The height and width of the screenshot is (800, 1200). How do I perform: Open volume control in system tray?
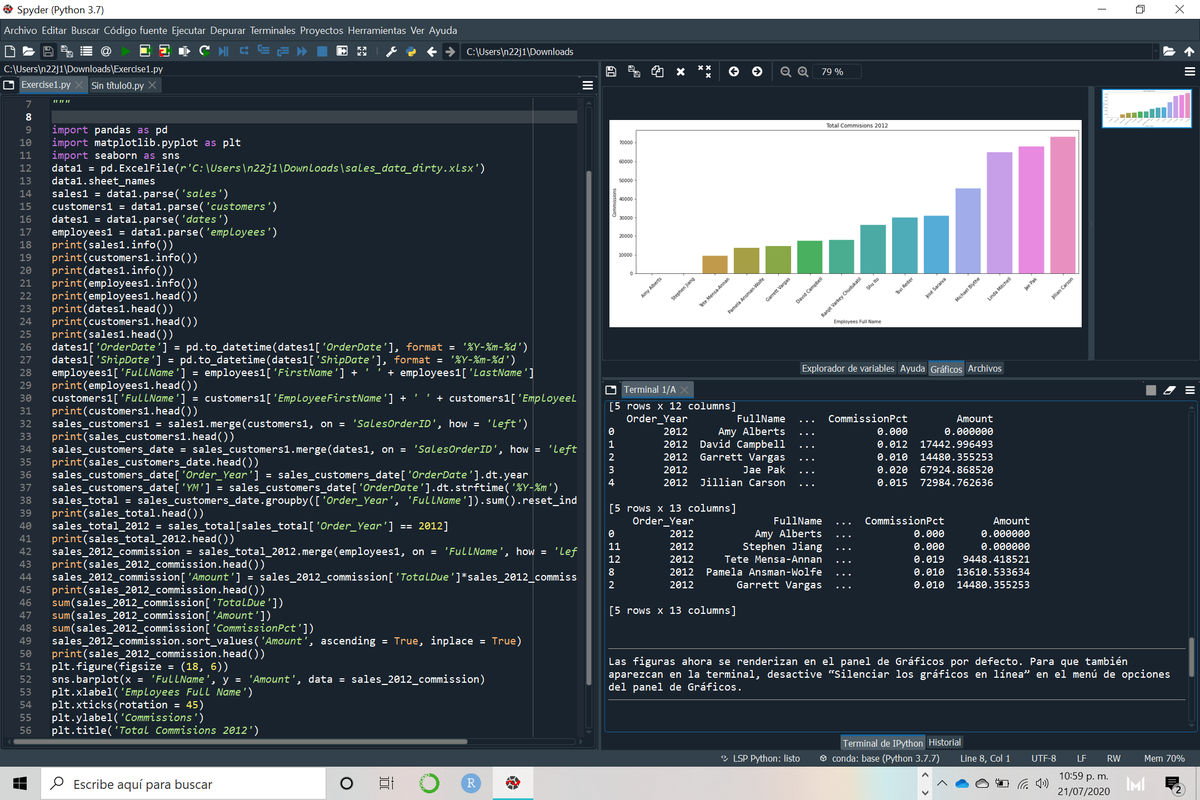(1042, 783)
